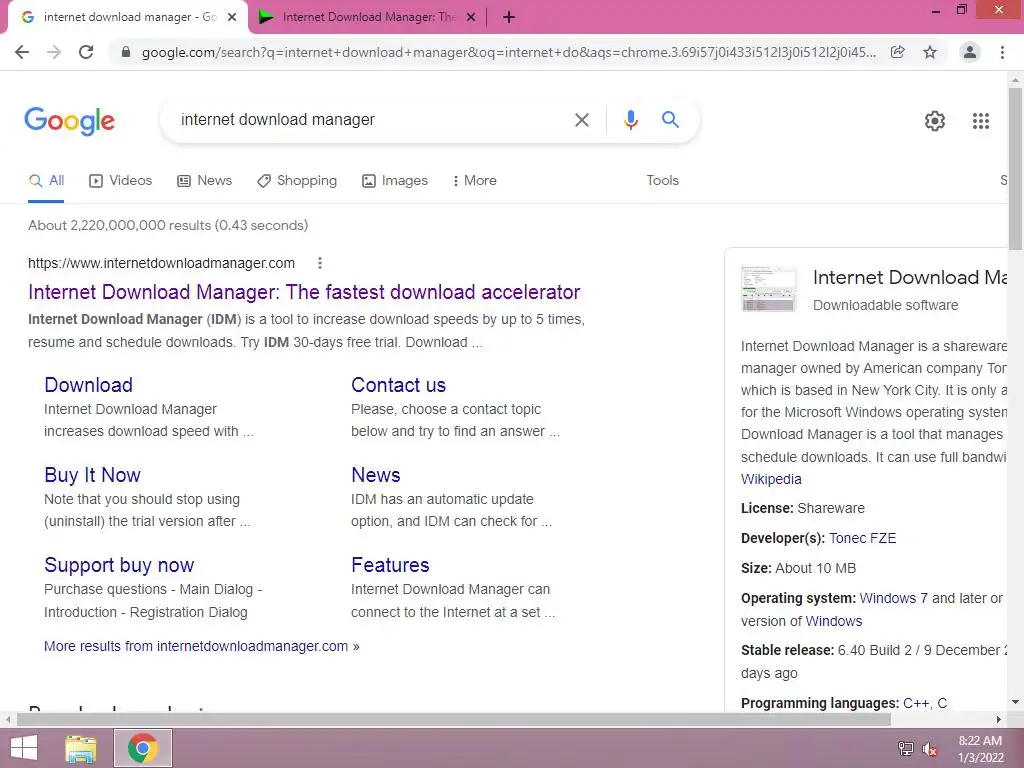Click the https://www.internetdownloadmanager.com URL text

pos(161,263)
